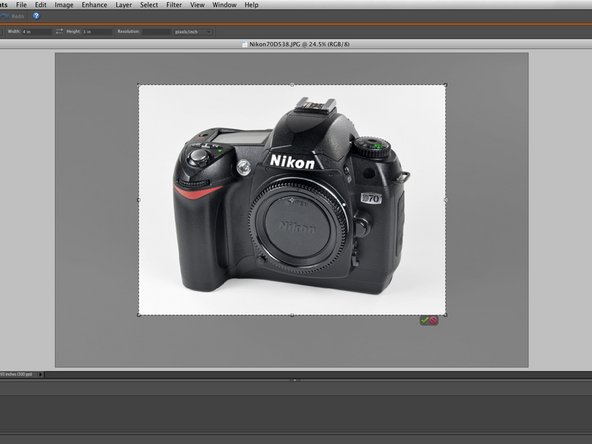Open the Filter menu
Image resolution: width=592 pixels, height=444 pixels.
tap(174, 5)
